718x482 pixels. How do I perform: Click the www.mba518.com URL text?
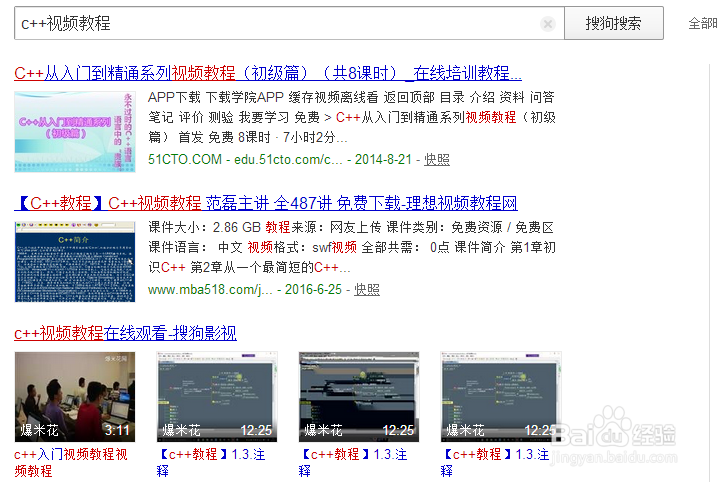210,289
